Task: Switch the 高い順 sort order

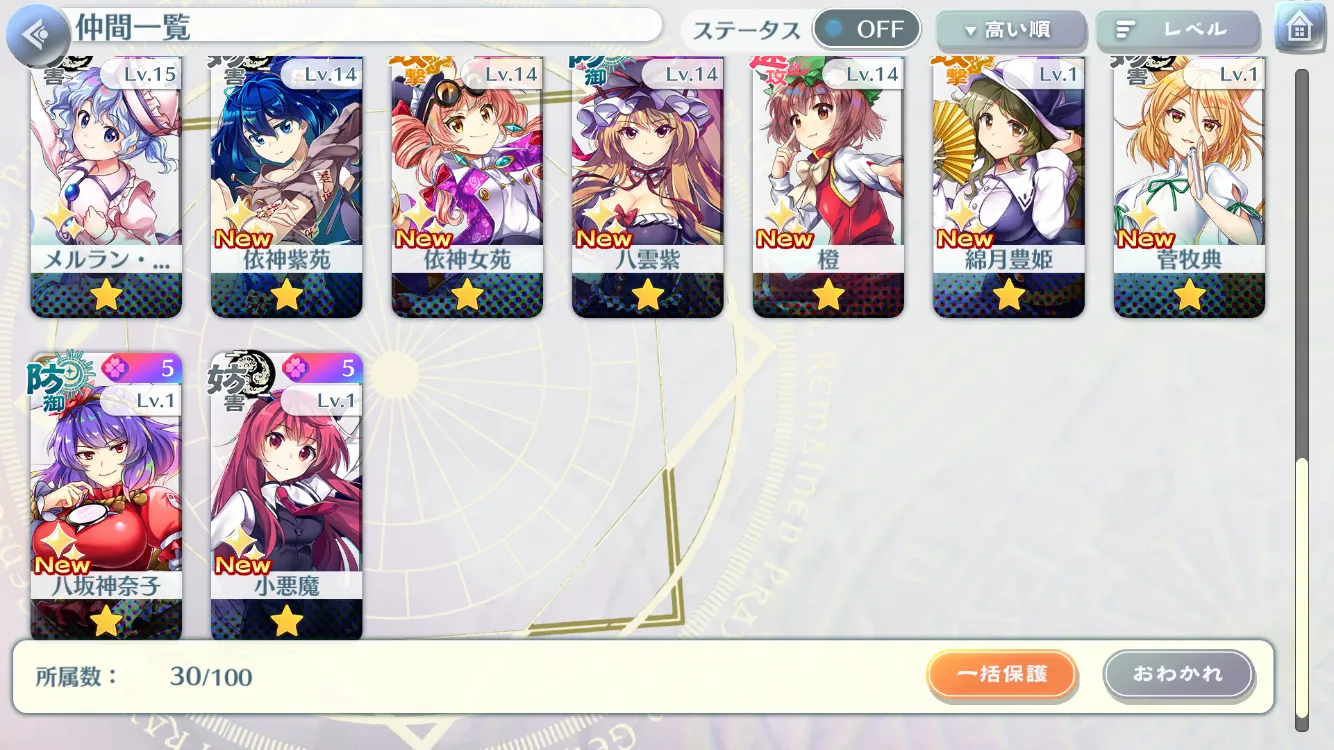Action: pos(1010,31)
